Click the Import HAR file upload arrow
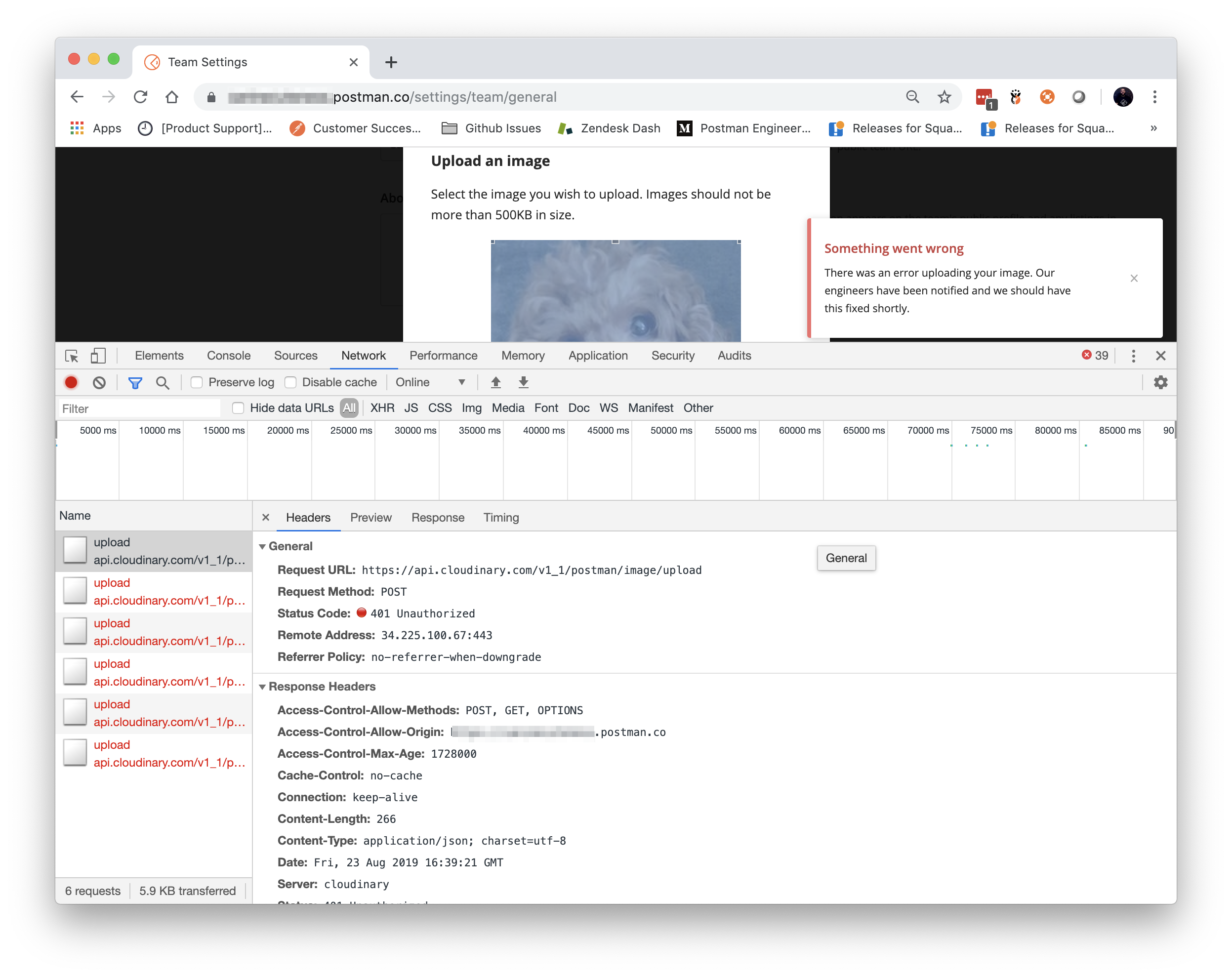The image size is (1232, 977). (x=496, y=382)
